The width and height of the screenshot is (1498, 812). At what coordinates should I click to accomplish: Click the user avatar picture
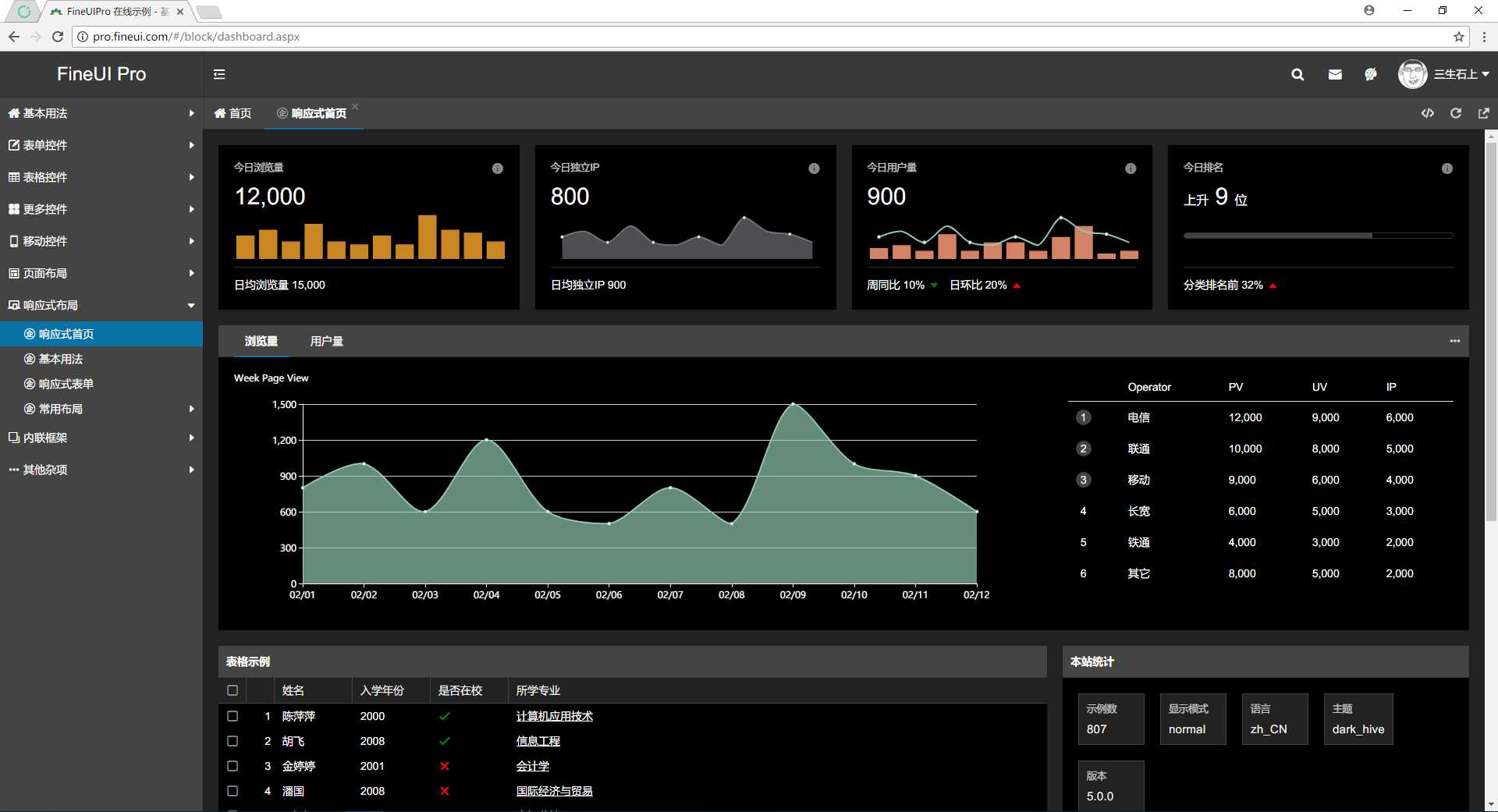coord(1412,74)
